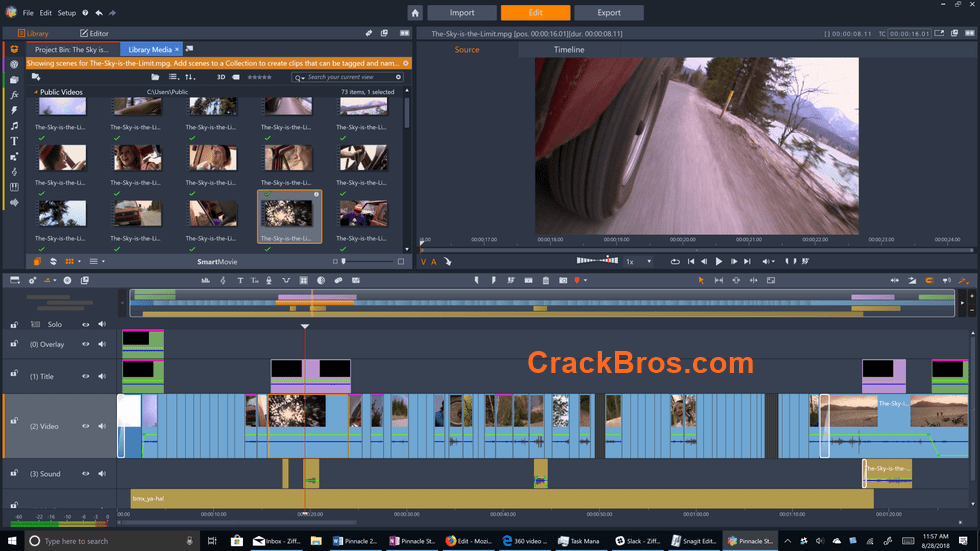This screenshot has height=551, width=980.
Task: Click the loop playback icon
Action: [675, 261]
